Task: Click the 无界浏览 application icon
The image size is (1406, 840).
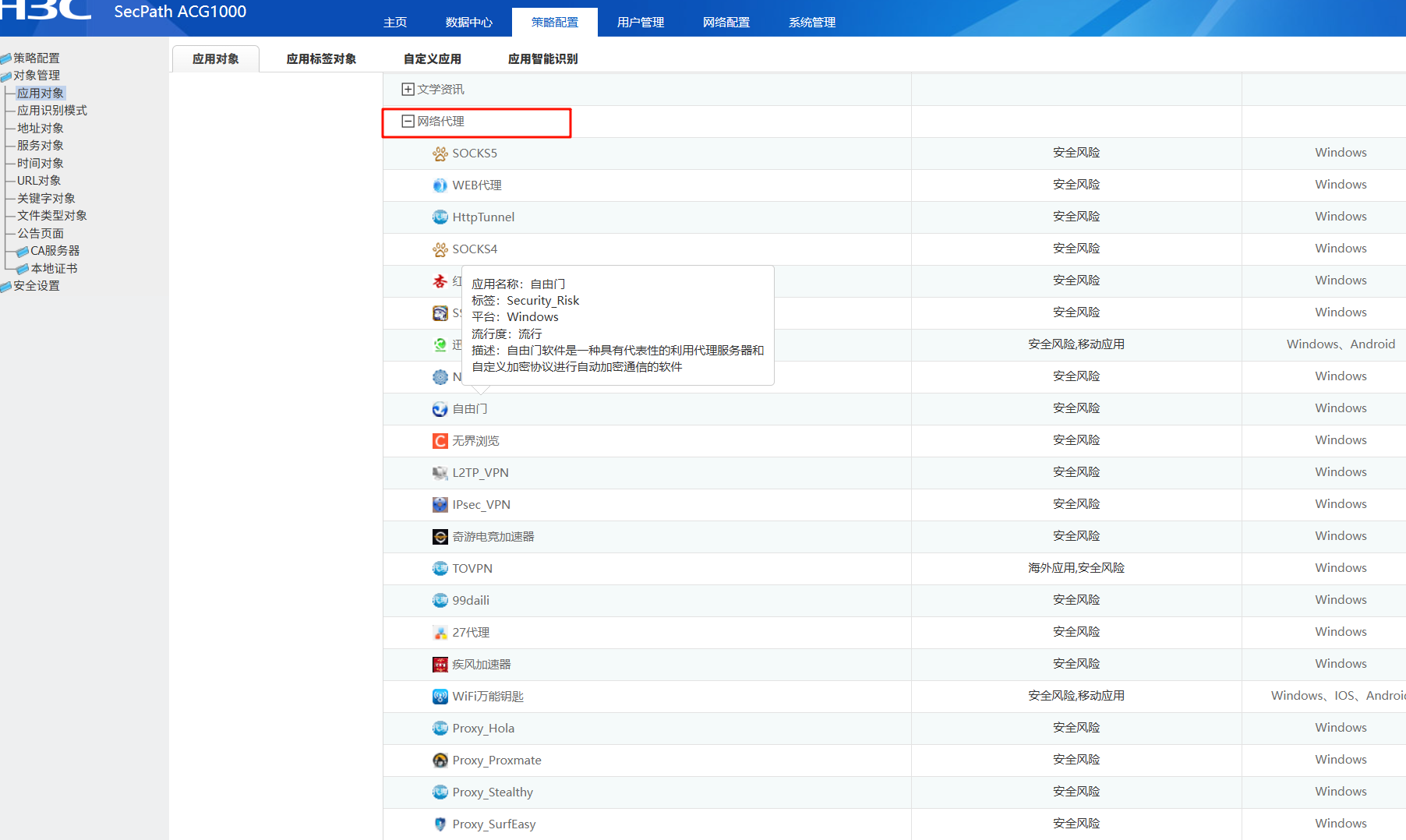Action: (x=440, y=441)
